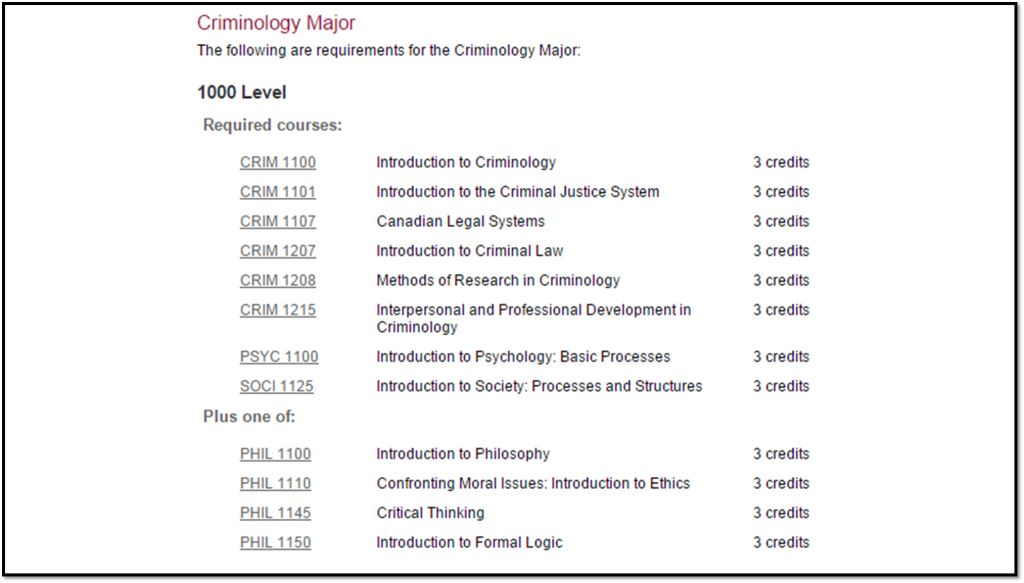The height and width of the screenshot is (583, 1024).
Task: Click the Criminology Major heading
Action: (276, 23)
